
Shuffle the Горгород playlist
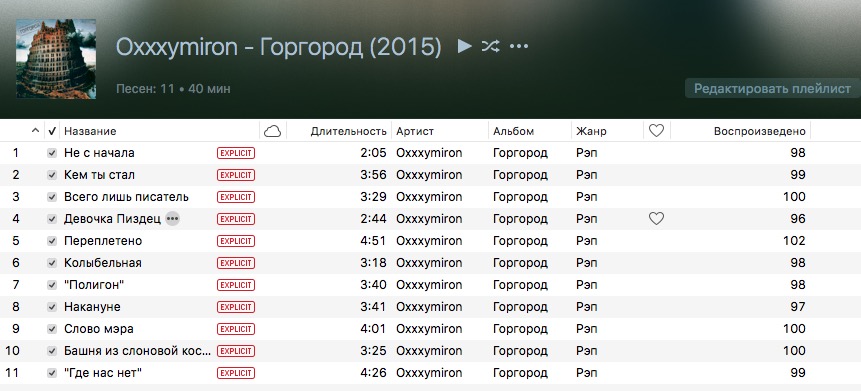(490, 46)
